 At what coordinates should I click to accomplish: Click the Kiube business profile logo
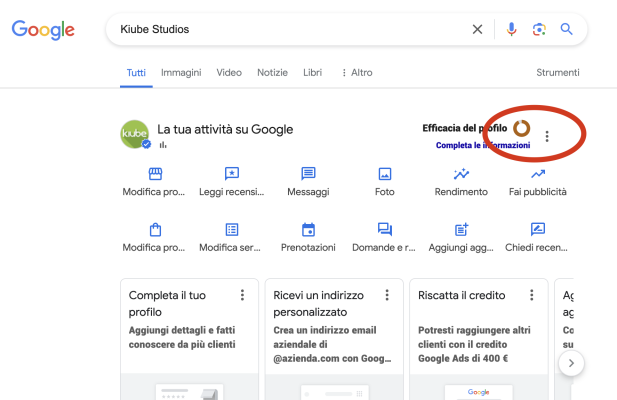tap(135, 135)
